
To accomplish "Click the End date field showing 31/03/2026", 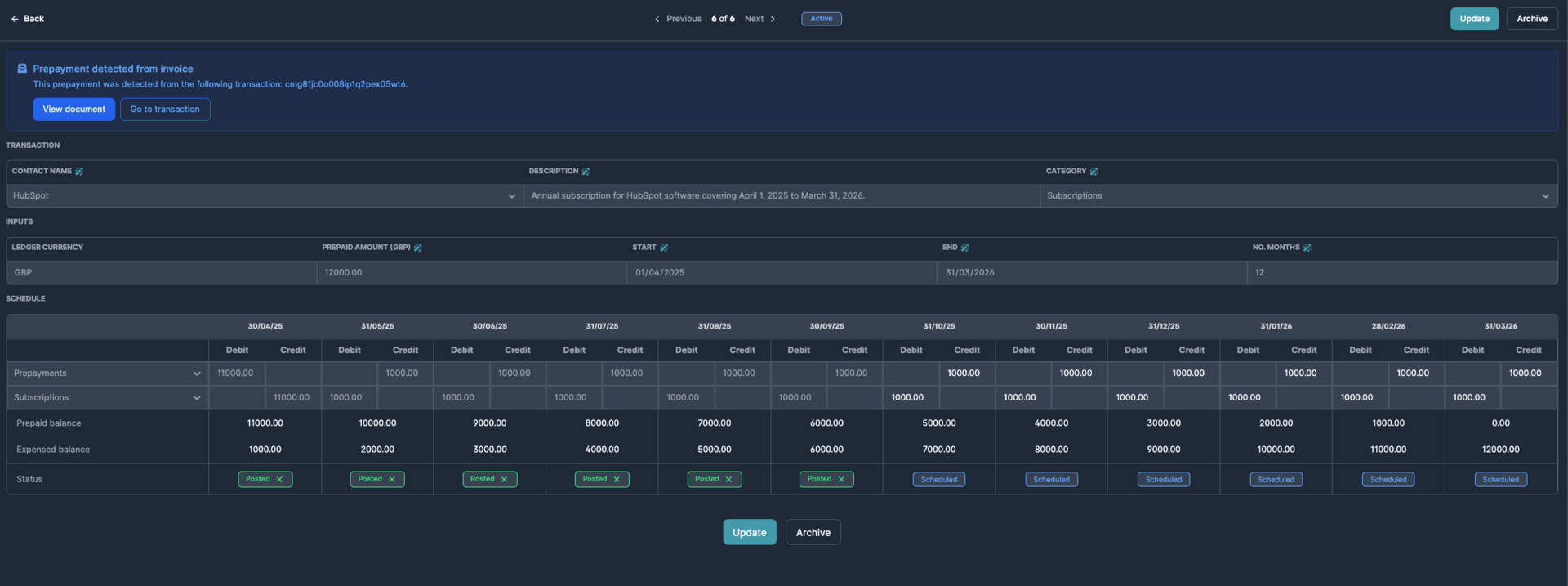I will (x=1091, y=273).
